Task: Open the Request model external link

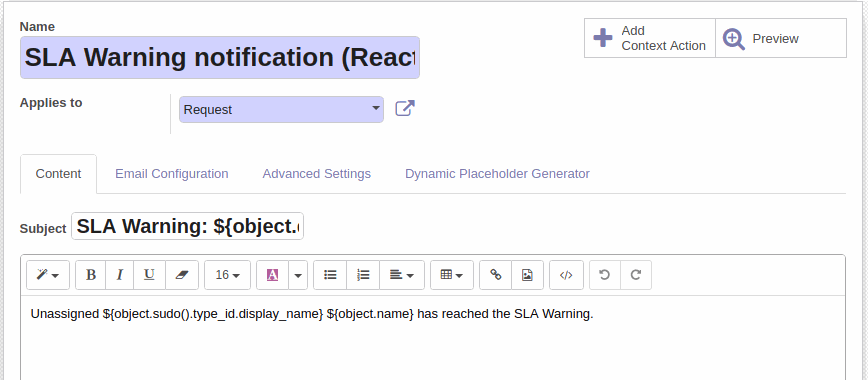Action: 405,109
